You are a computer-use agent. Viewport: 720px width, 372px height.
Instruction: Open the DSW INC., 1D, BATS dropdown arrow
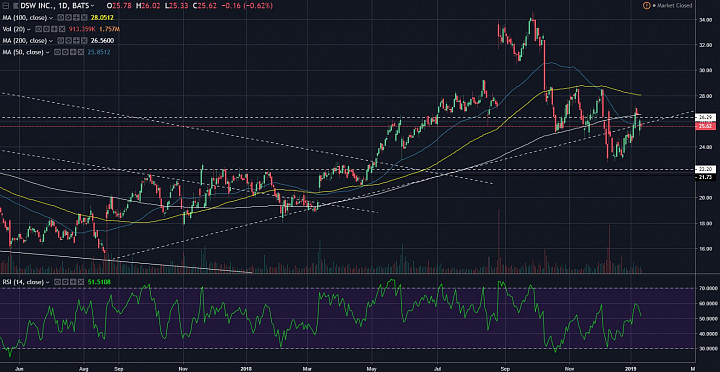pos(93,6)
